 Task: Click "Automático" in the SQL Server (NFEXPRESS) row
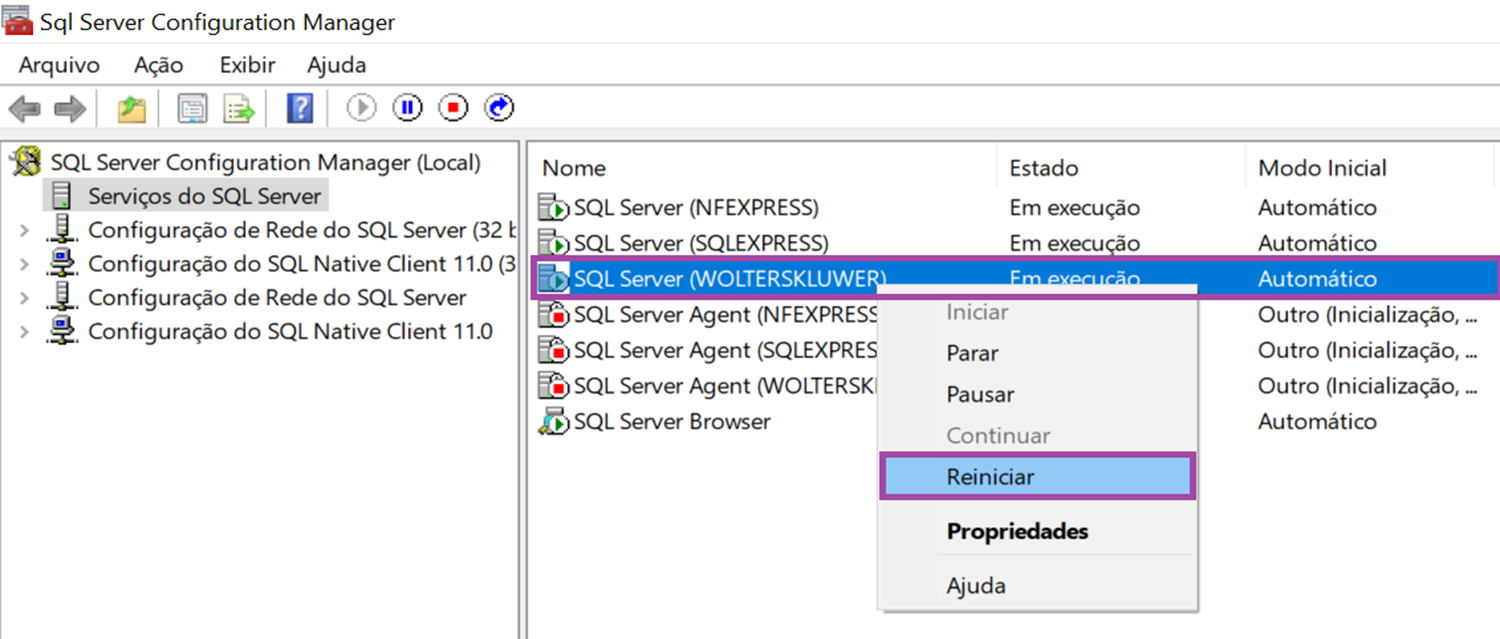pyautogui.click(x=1318, y=208)
